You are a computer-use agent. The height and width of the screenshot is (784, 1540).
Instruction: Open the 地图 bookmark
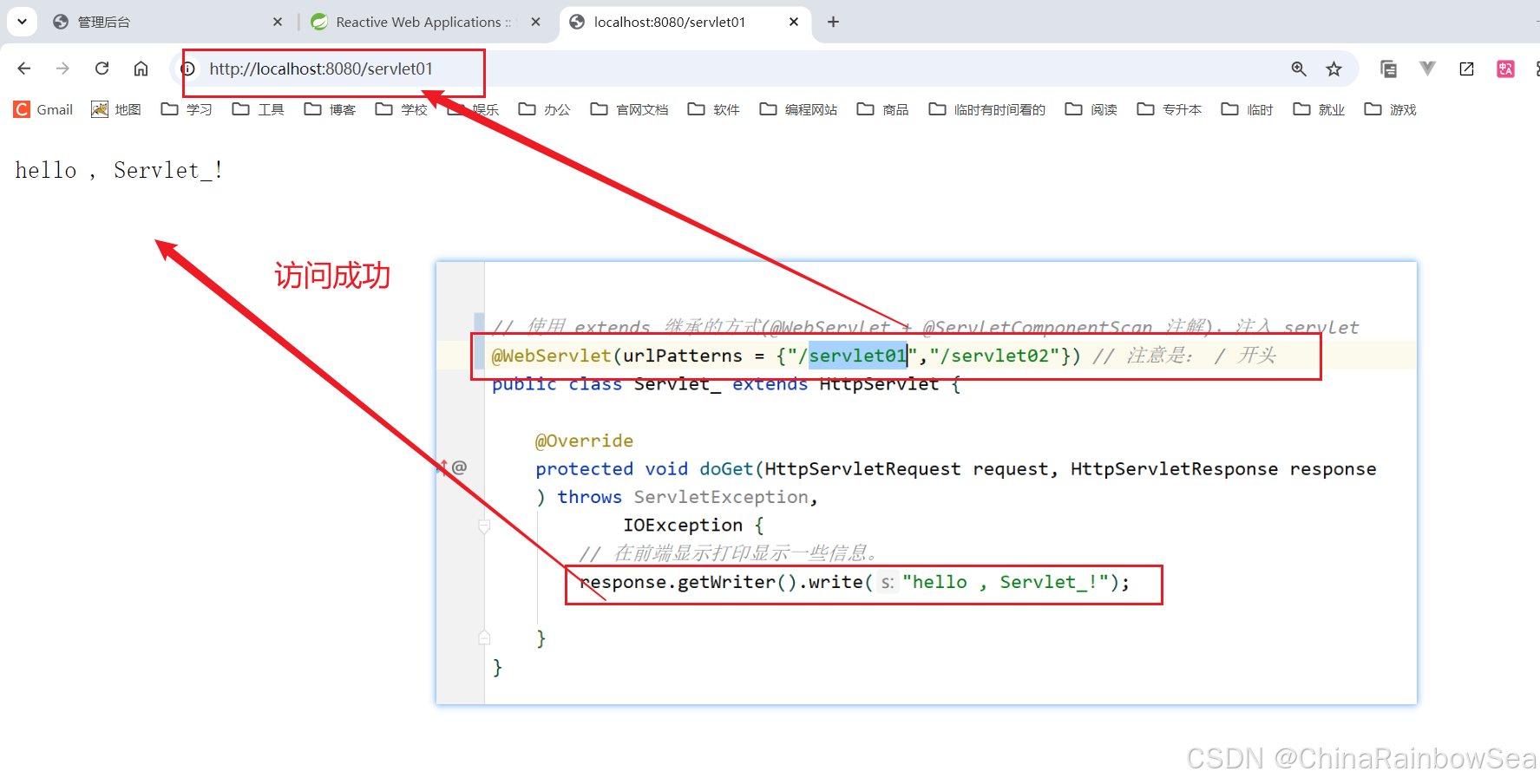[115, 109]
